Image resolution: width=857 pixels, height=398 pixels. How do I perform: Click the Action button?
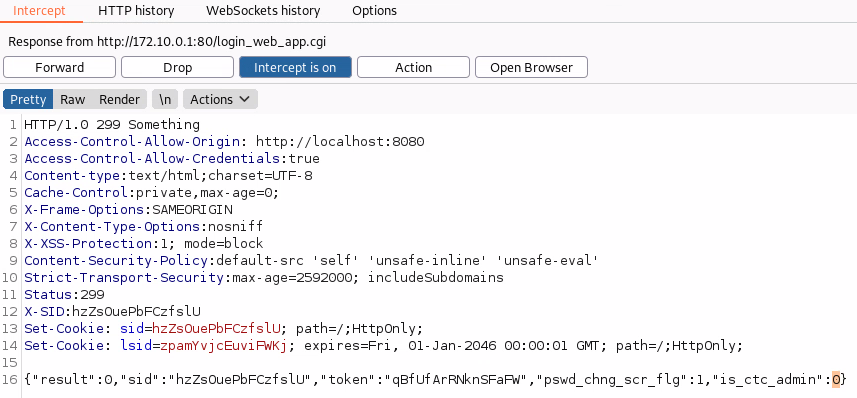point(413,67)
